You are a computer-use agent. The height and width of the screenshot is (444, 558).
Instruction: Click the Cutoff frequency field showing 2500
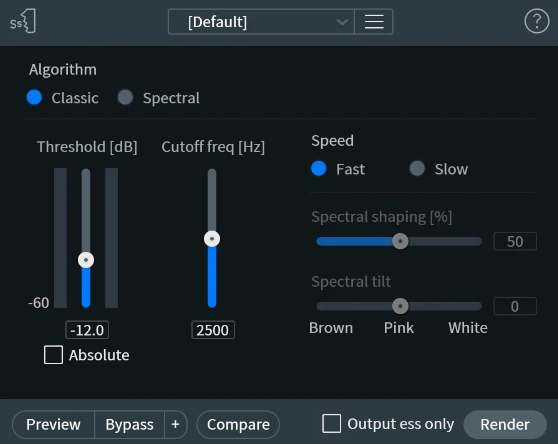point(213,330)
